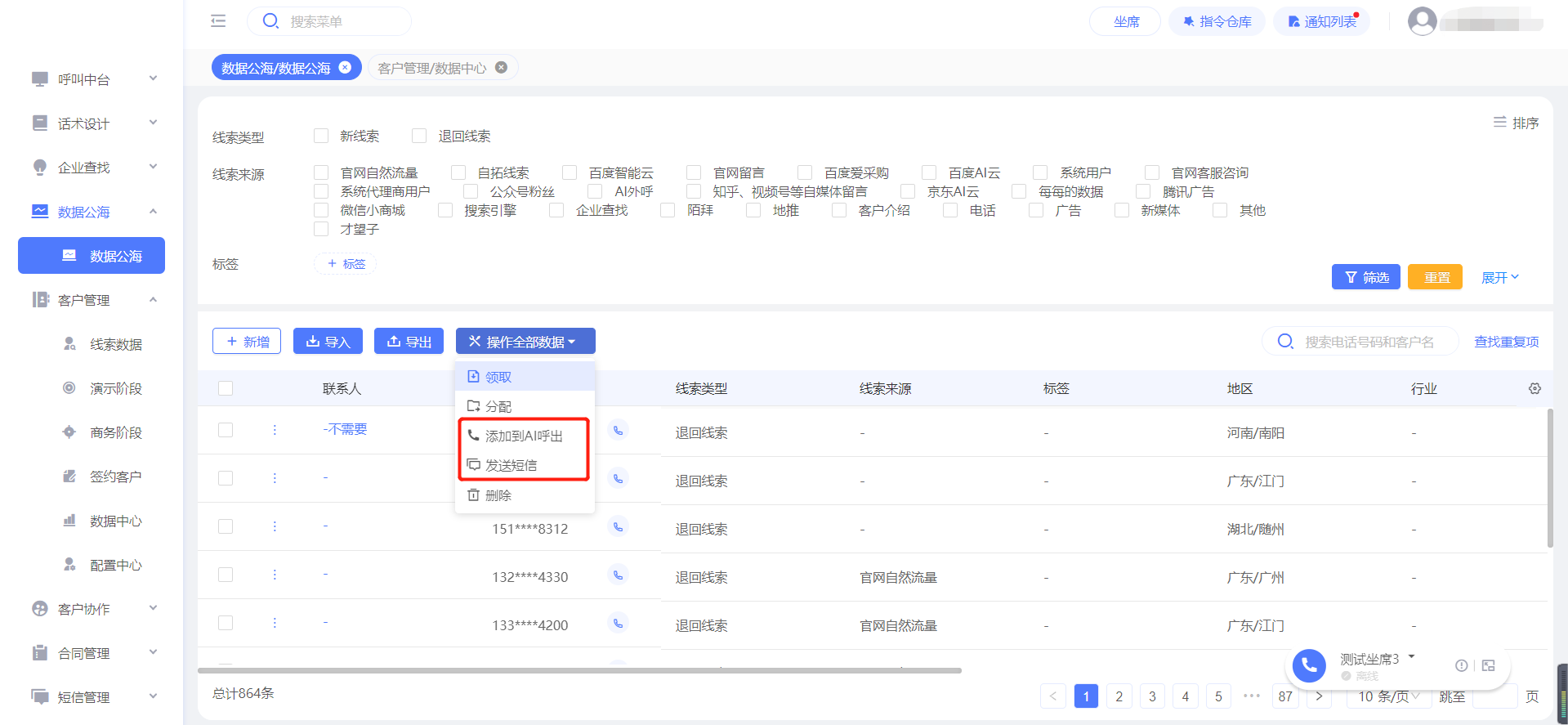Open the table column settings gear

1534,389
